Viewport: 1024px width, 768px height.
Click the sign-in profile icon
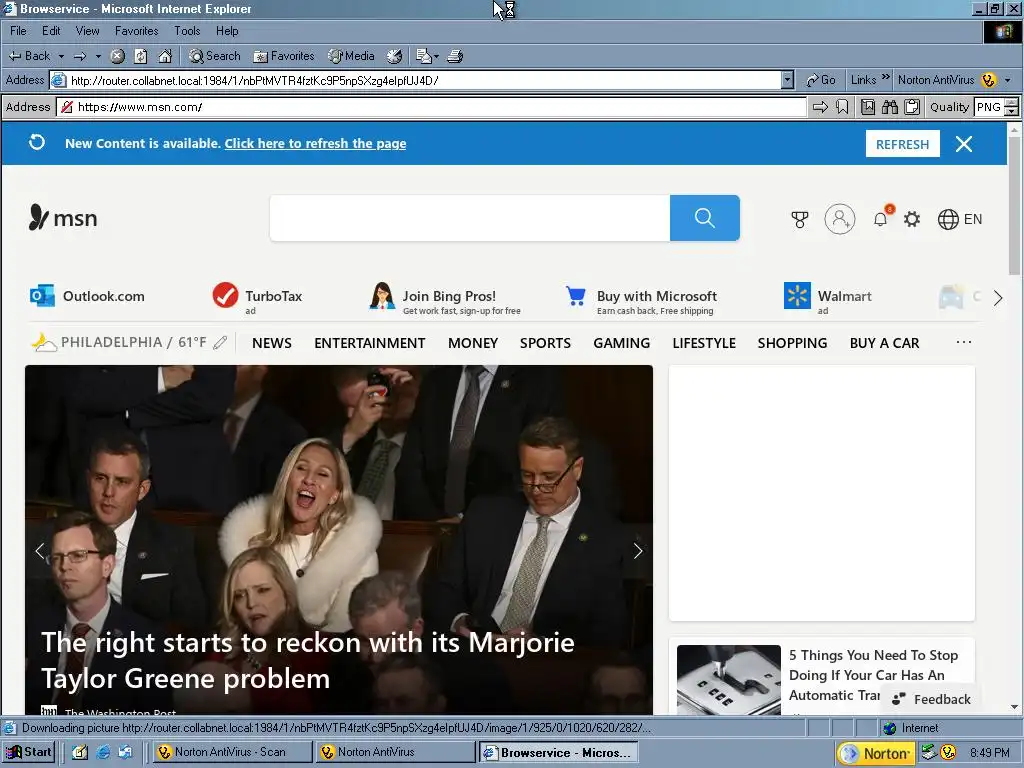840,219
